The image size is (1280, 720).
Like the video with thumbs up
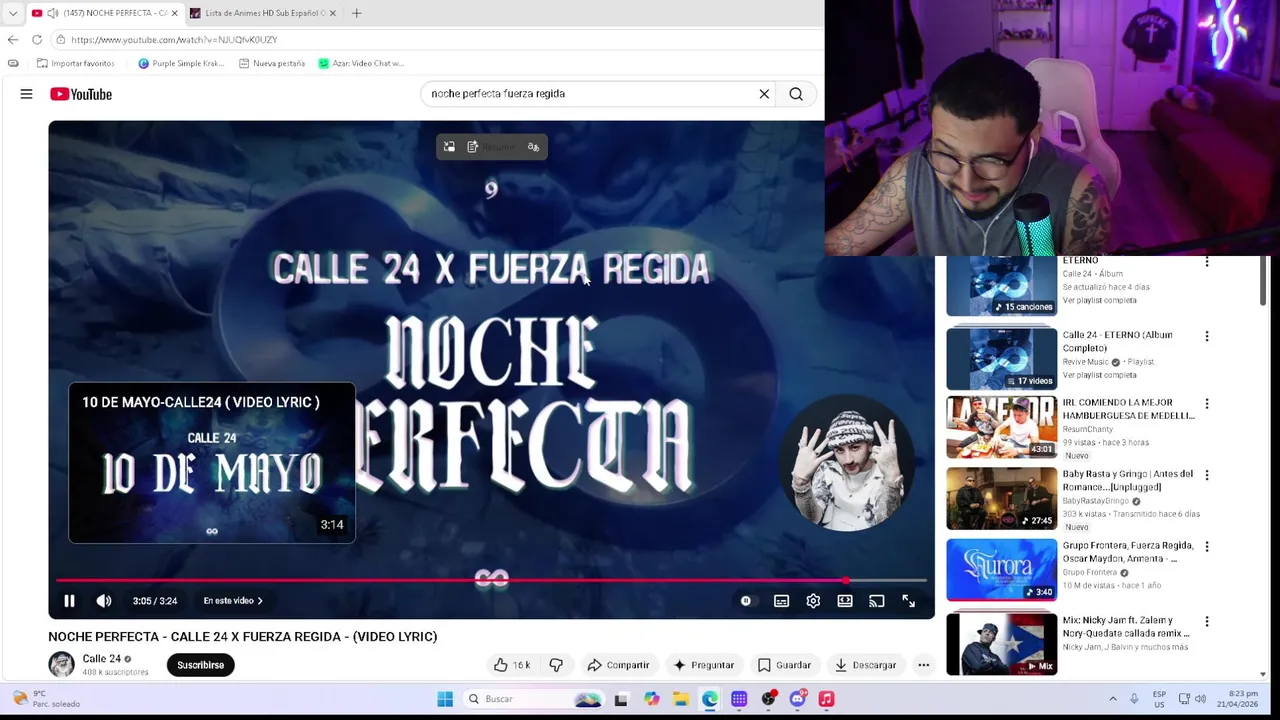tap(512, 665)
